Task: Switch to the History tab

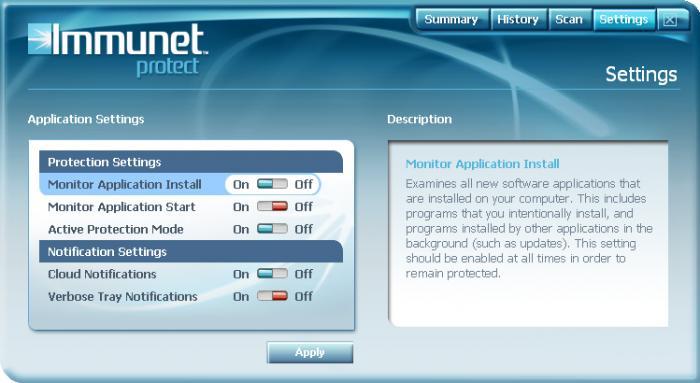Action: (x=518, y=20)
